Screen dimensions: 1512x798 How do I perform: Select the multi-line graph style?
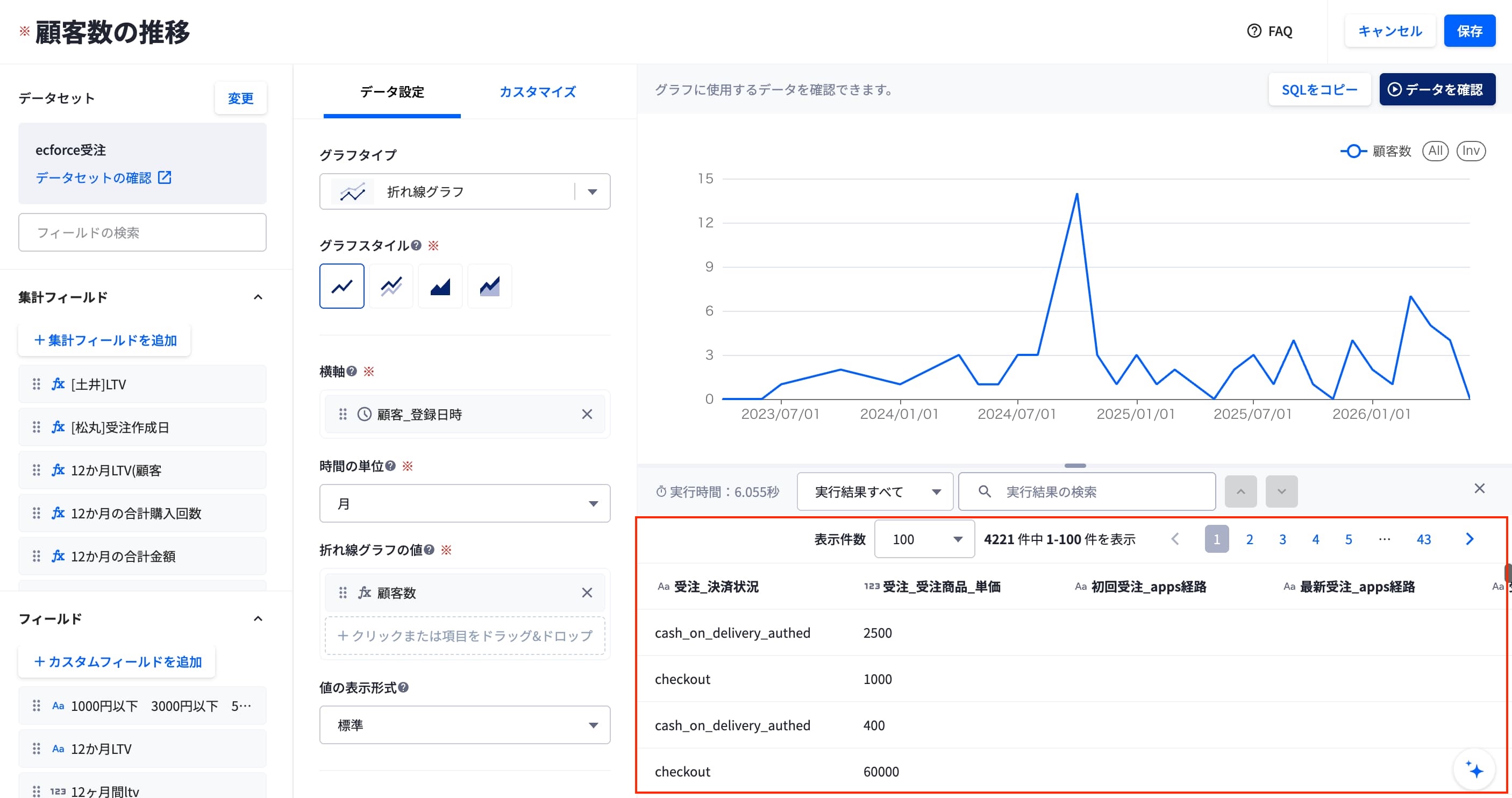391,286
